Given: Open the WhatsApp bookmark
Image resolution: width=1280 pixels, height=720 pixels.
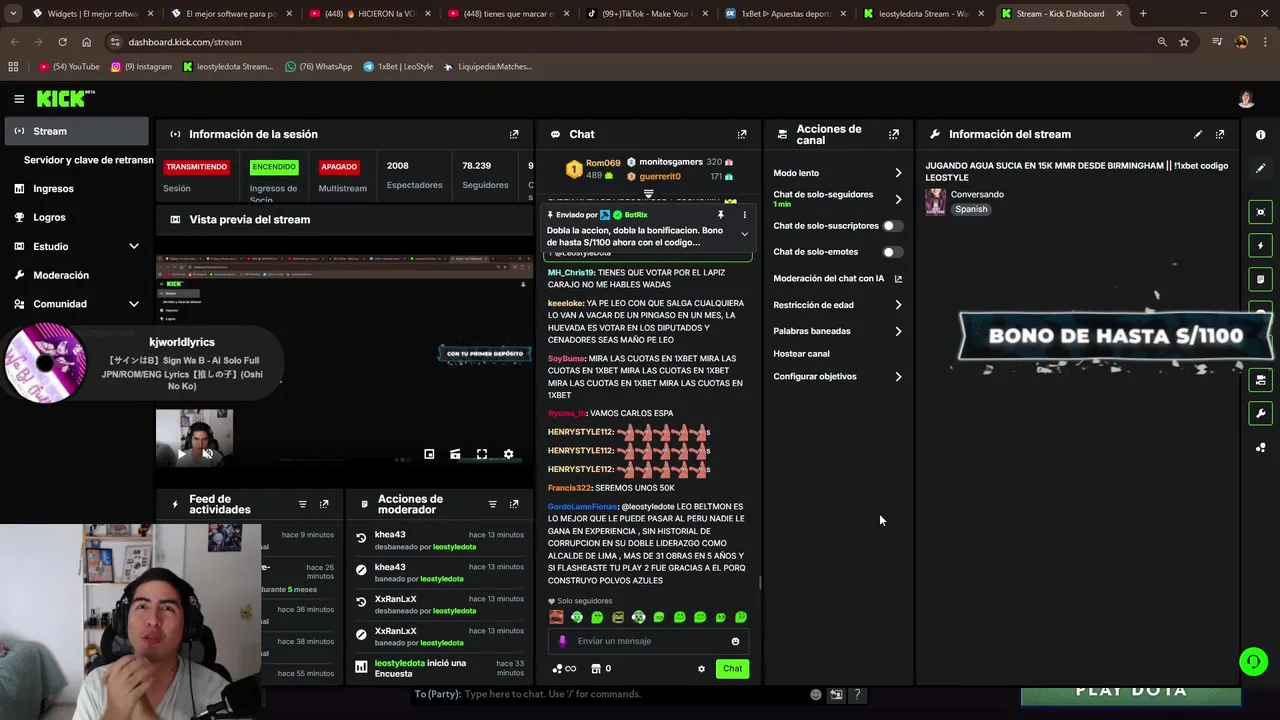Looking at the screenshot, I should [x=319, y=67].
